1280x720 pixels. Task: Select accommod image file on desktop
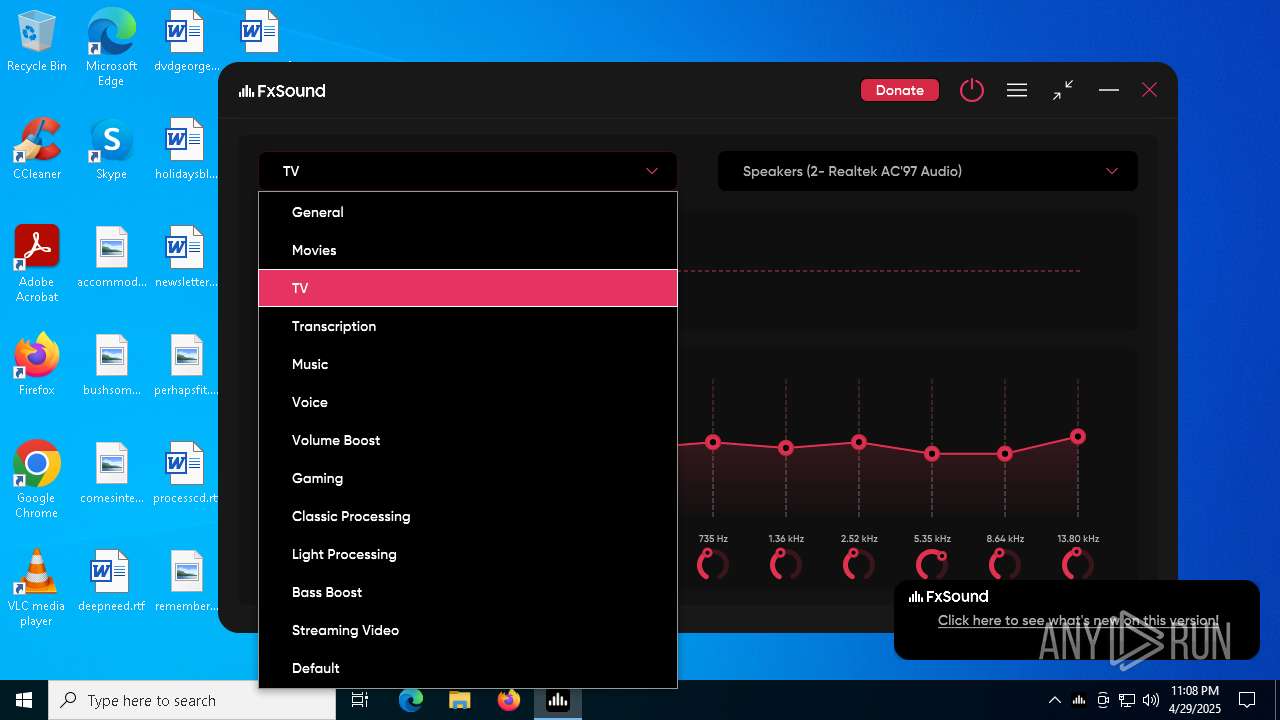pyautogui.click(x=111, y=257)
